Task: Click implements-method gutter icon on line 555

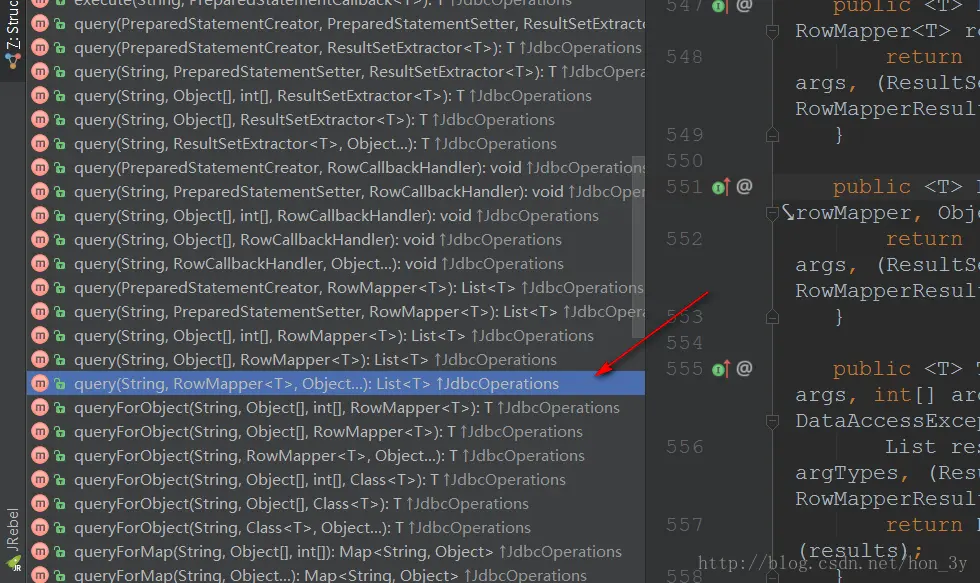Action: (x=721, y=369)
